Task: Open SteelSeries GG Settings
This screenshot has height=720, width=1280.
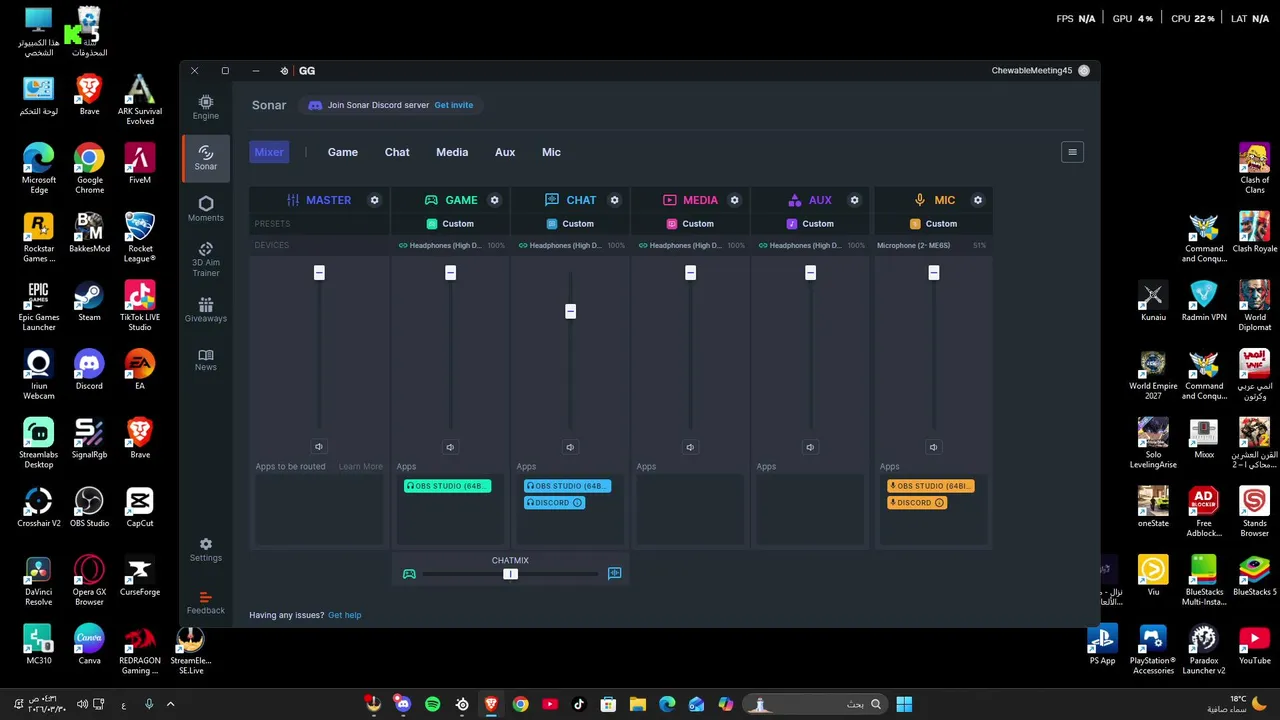Action: 205,550
